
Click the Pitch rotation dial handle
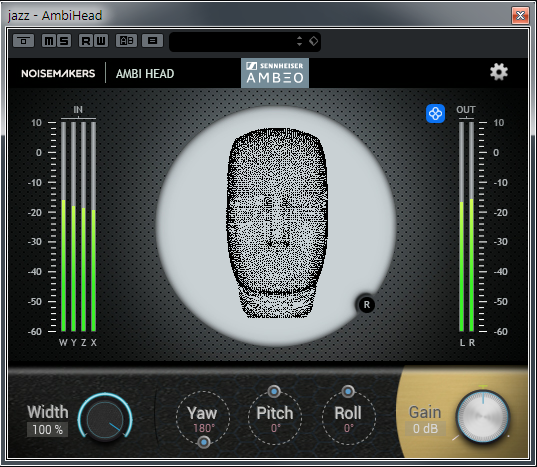[274, 391]
